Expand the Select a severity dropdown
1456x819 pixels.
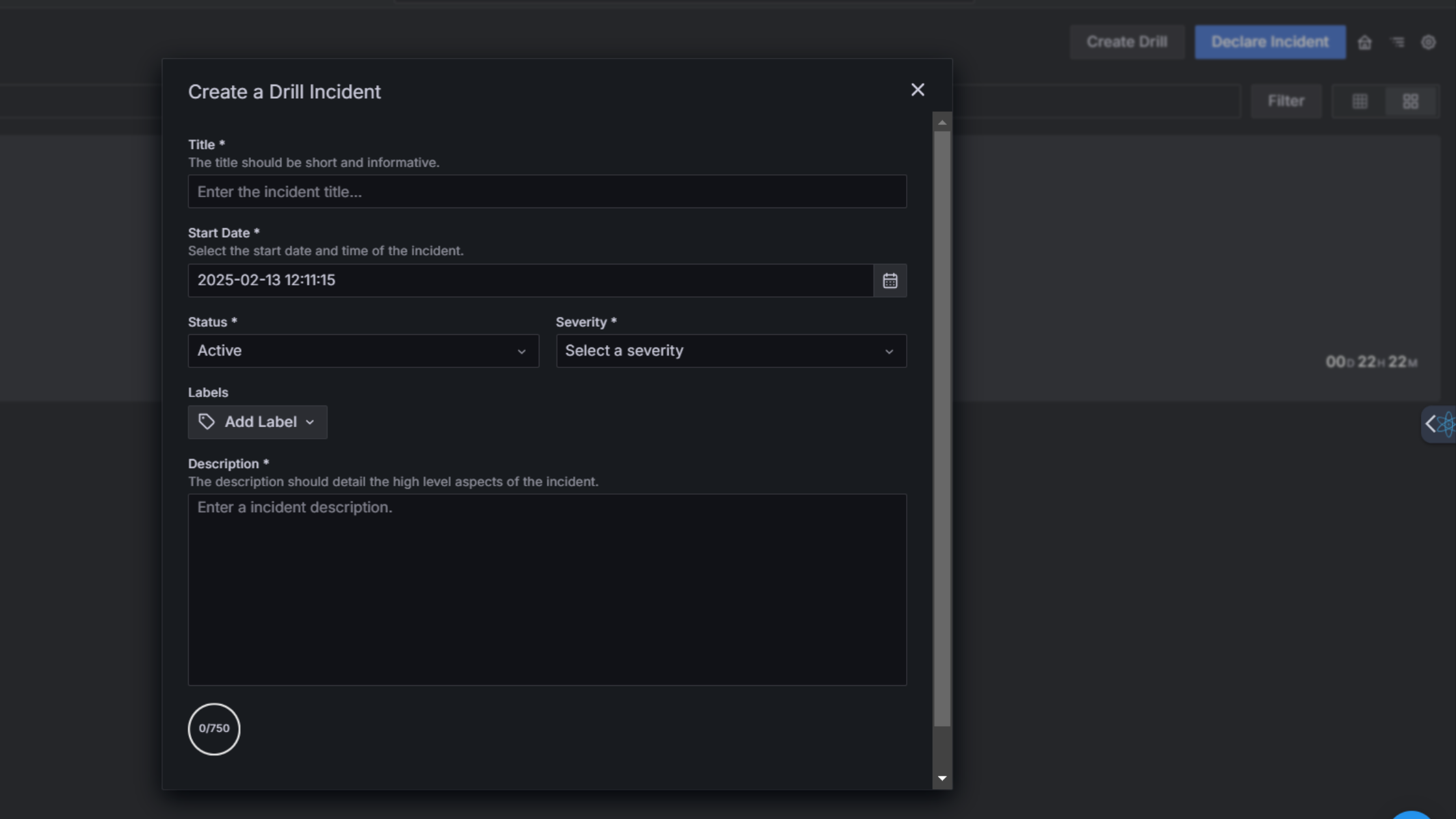731,350
